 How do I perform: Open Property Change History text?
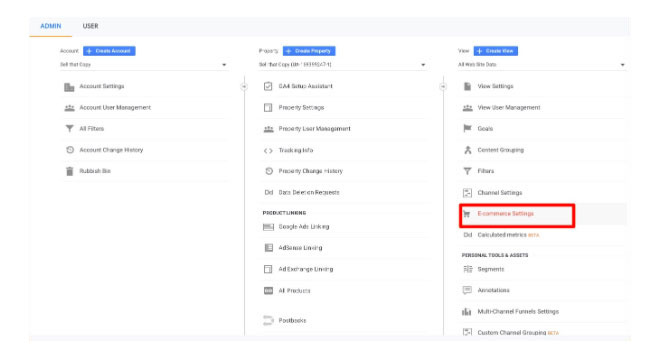(x=310, y=171)
